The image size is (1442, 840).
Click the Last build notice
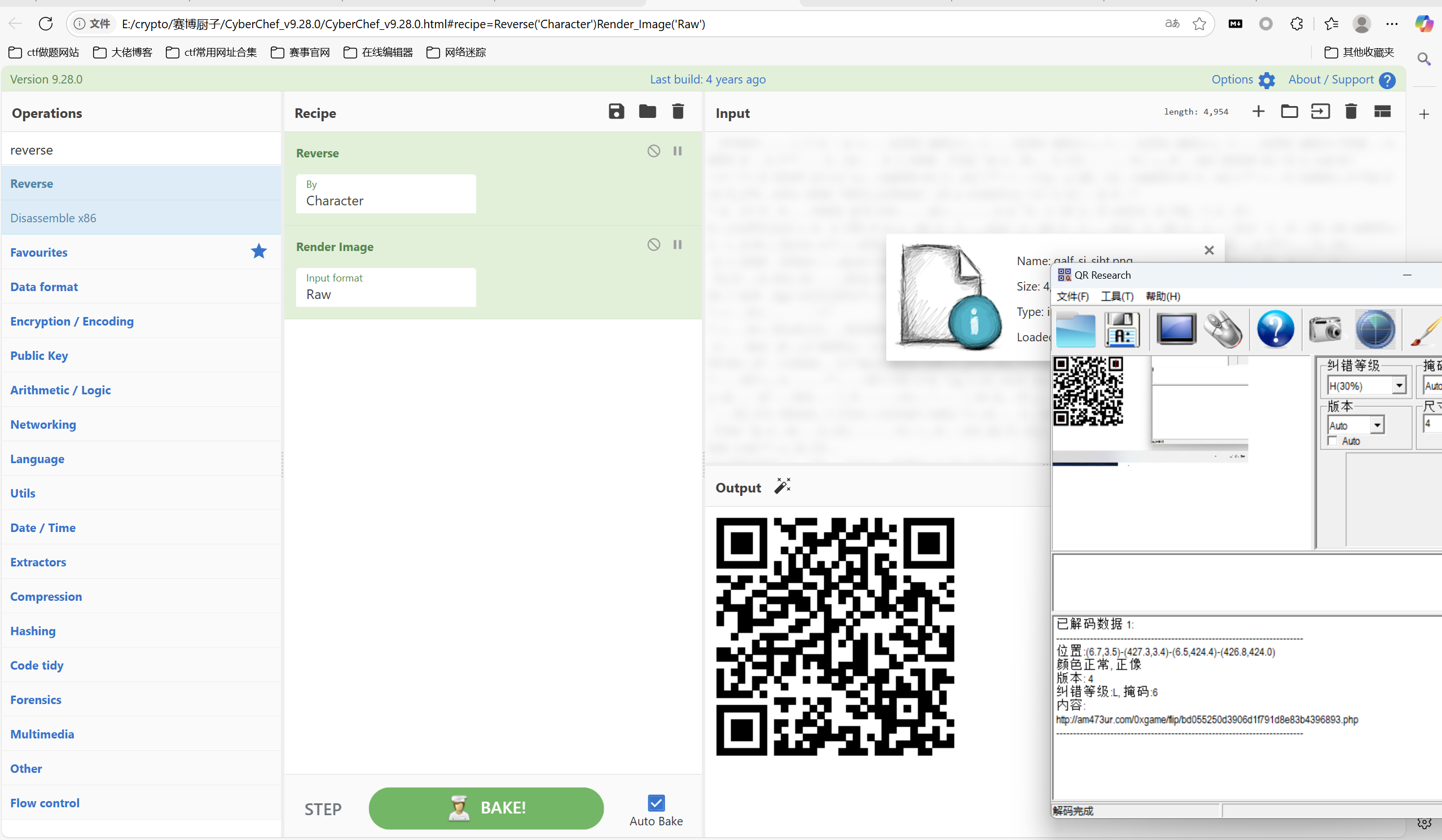707,80
